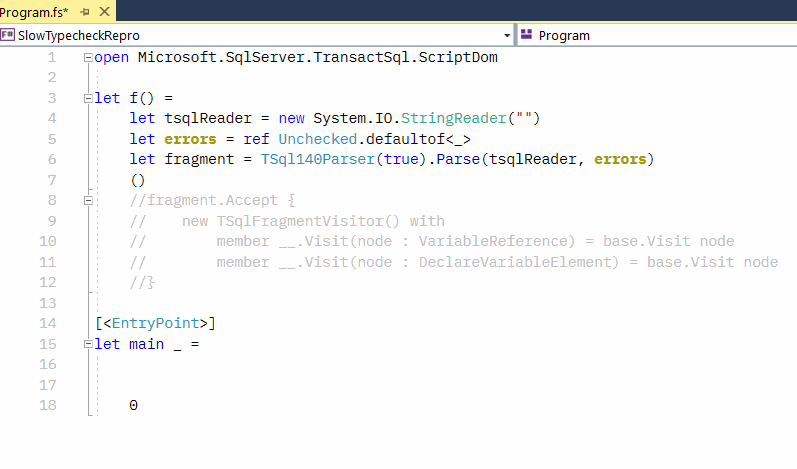Collapse the 'let f()' function region

[x=88, y=99]
